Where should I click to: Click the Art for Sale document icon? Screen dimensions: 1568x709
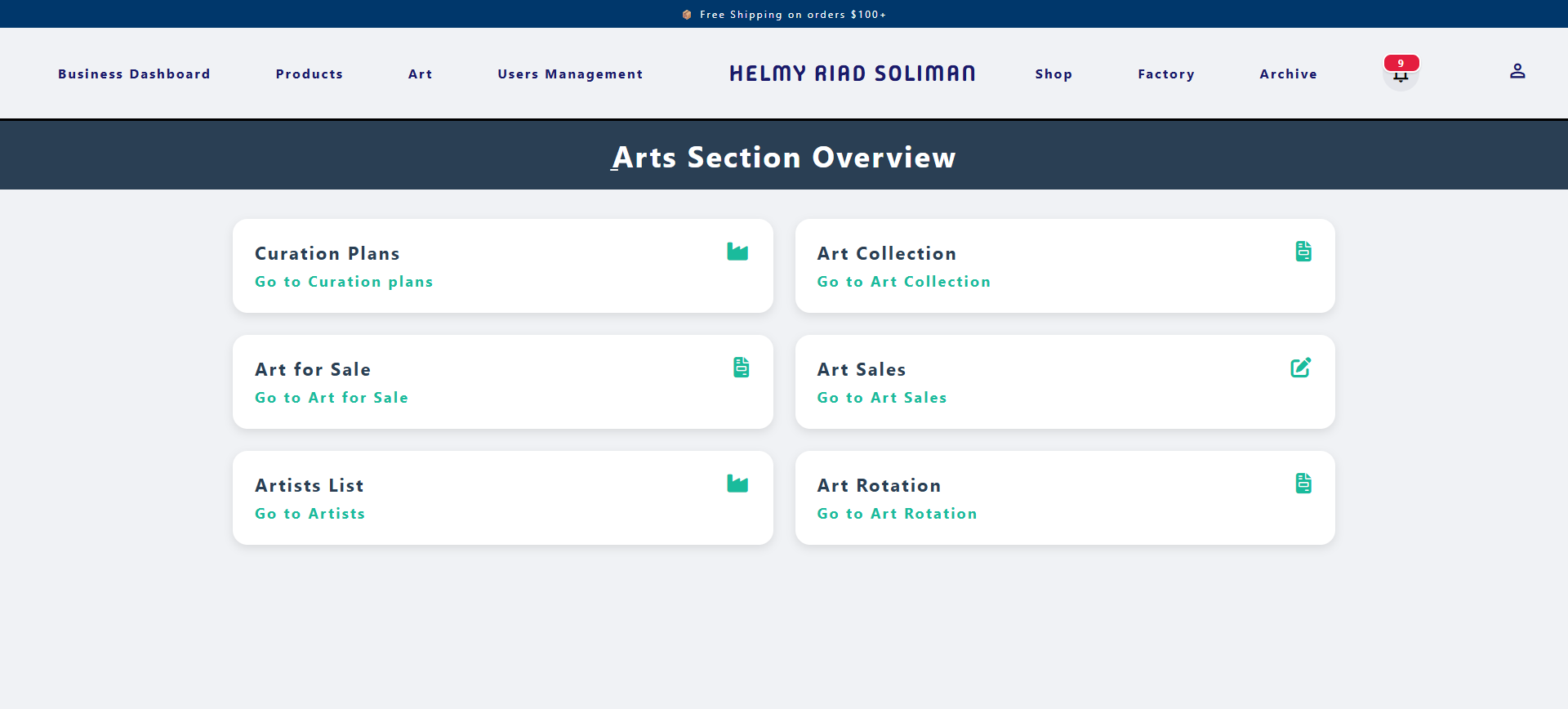click(x=741, y=368)
